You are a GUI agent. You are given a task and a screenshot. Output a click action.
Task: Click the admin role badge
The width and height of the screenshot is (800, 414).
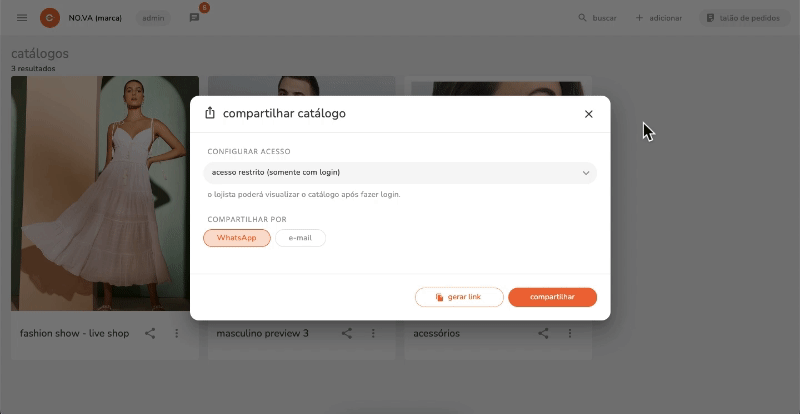(153, 18)
